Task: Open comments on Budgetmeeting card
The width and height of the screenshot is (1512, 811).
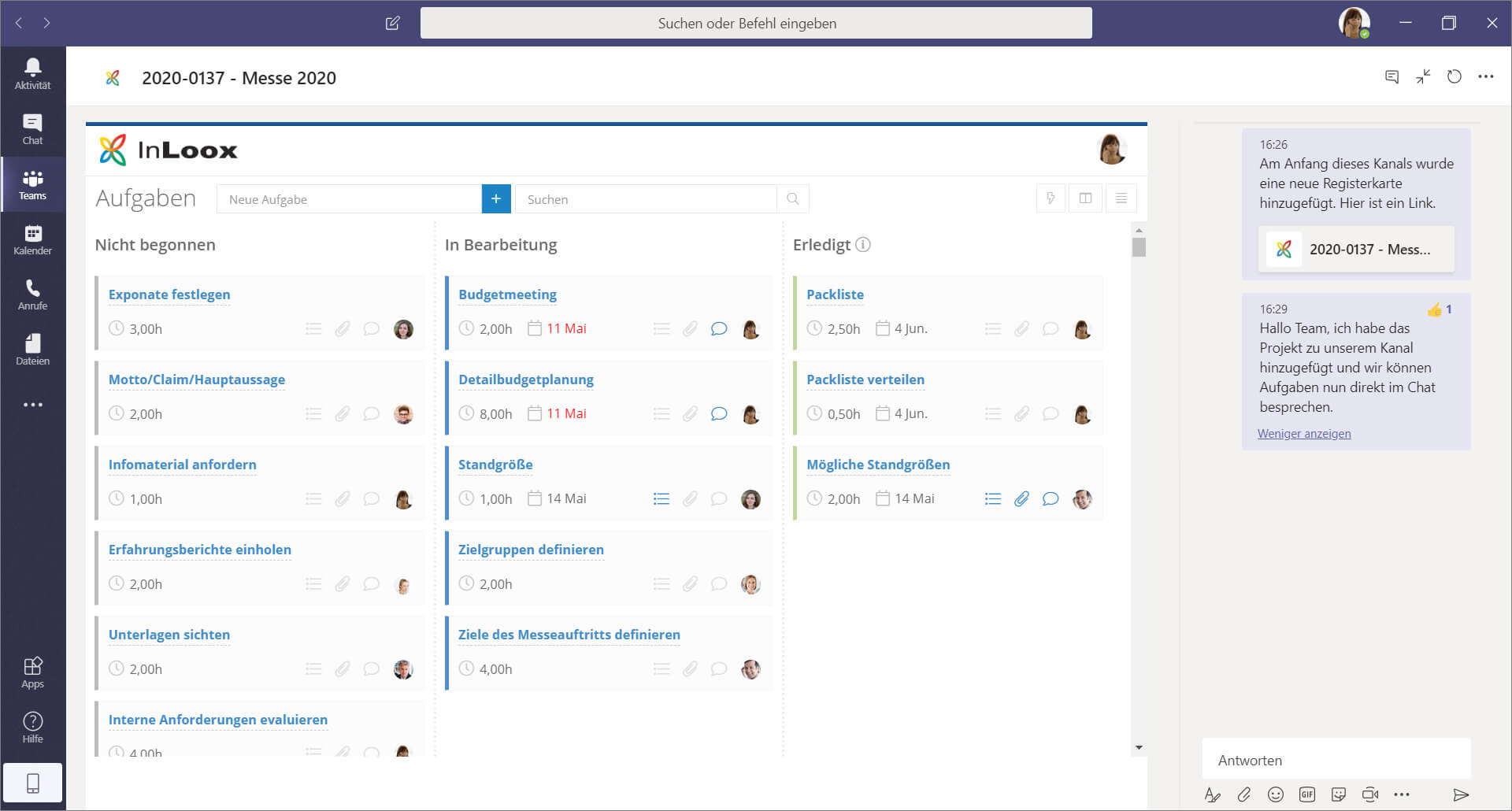Action: tap(719, 328)
